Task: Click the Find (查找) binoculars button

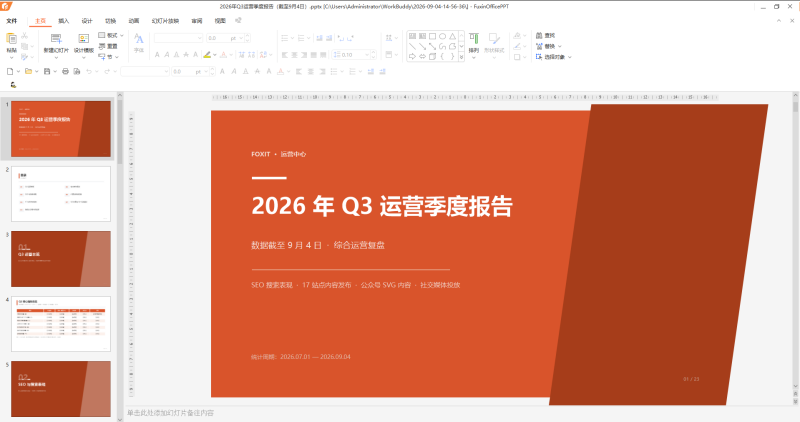Action: pos(545,36)
